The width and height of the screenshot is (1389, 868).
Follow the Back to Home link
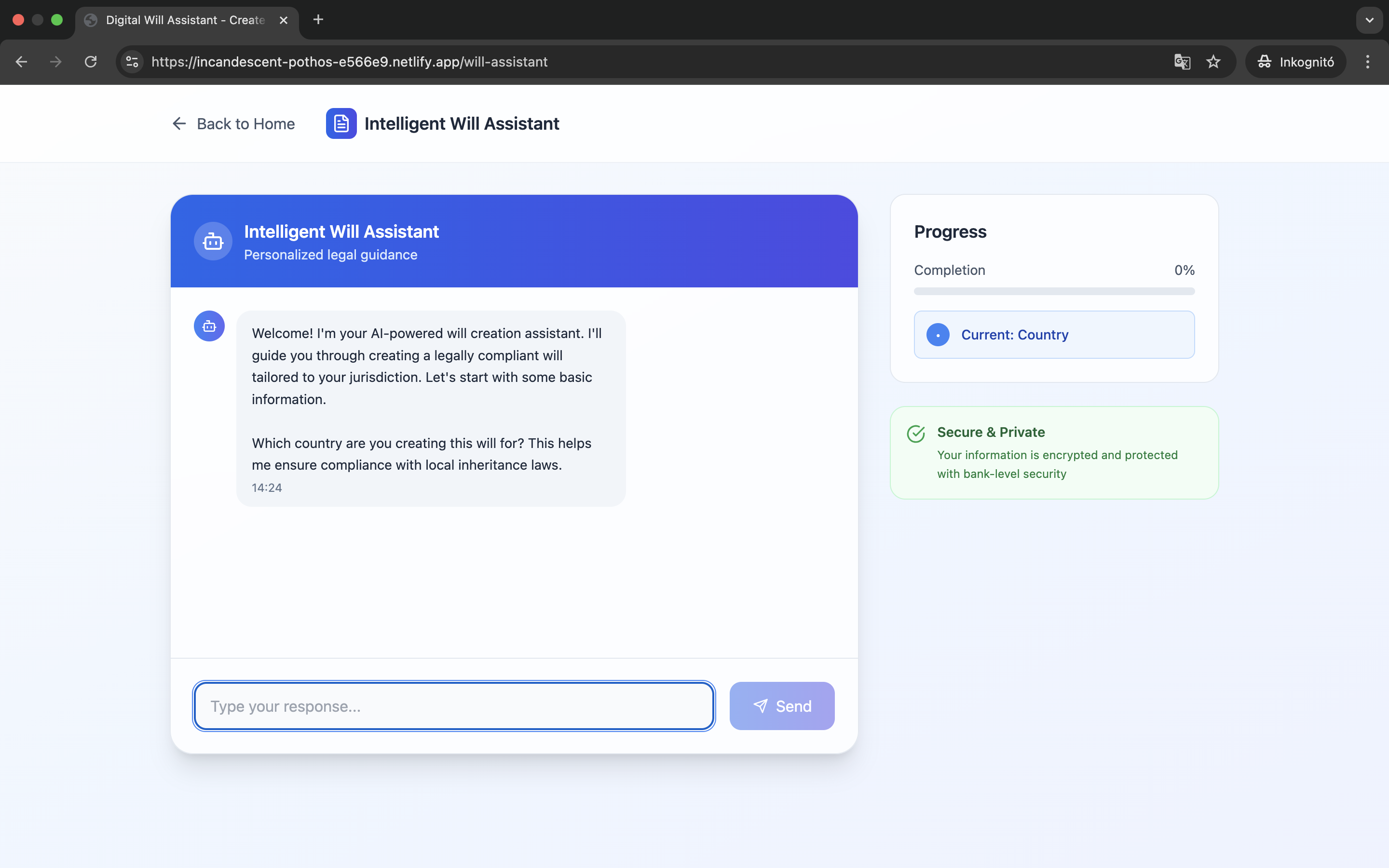233,123
